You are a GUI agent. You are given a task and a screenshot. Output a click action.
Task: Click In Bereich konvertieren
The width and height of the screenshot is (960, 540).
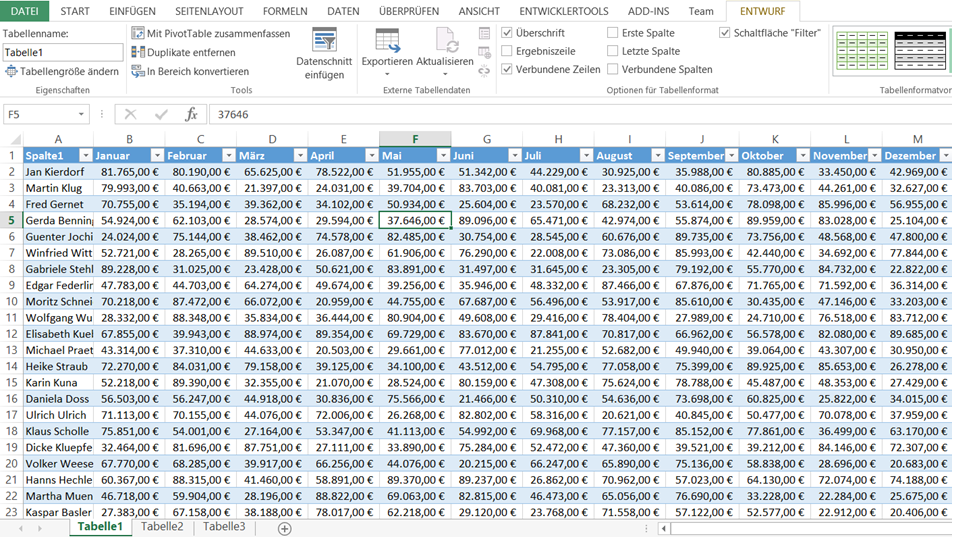point(190,71)
